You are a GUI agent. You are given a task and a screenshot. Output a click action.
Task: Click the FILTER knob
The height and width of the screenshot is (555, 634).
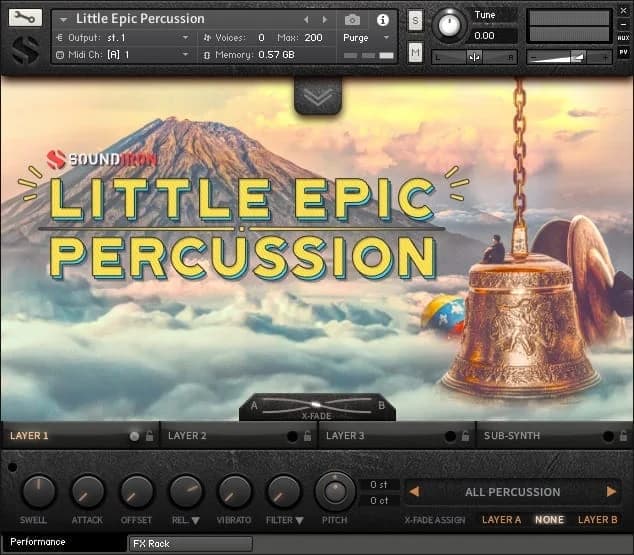click(x=283, y=492)
